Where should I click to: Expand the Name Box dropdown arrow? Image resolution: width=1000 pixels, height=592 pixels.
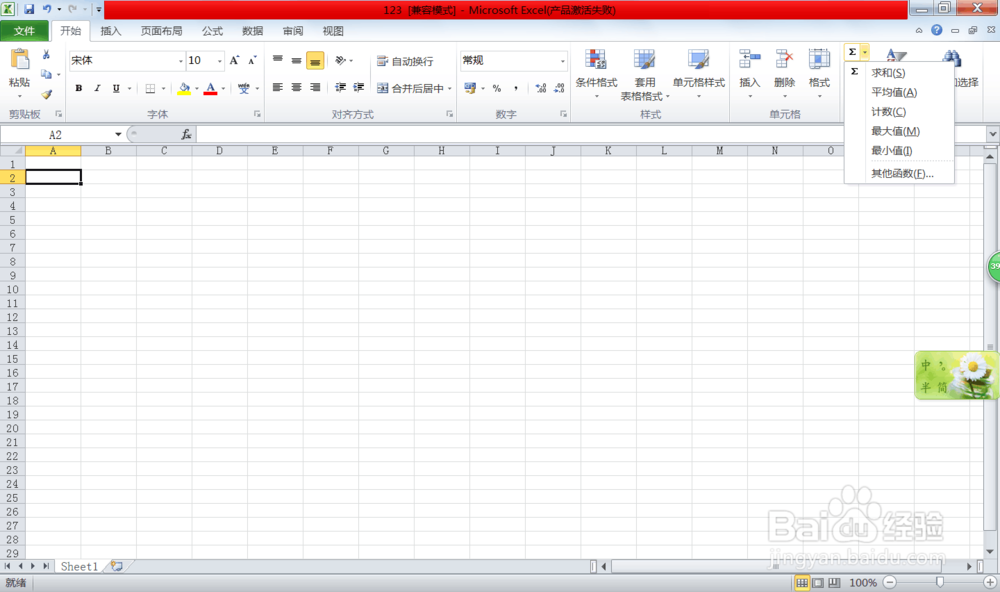[118, 135]
